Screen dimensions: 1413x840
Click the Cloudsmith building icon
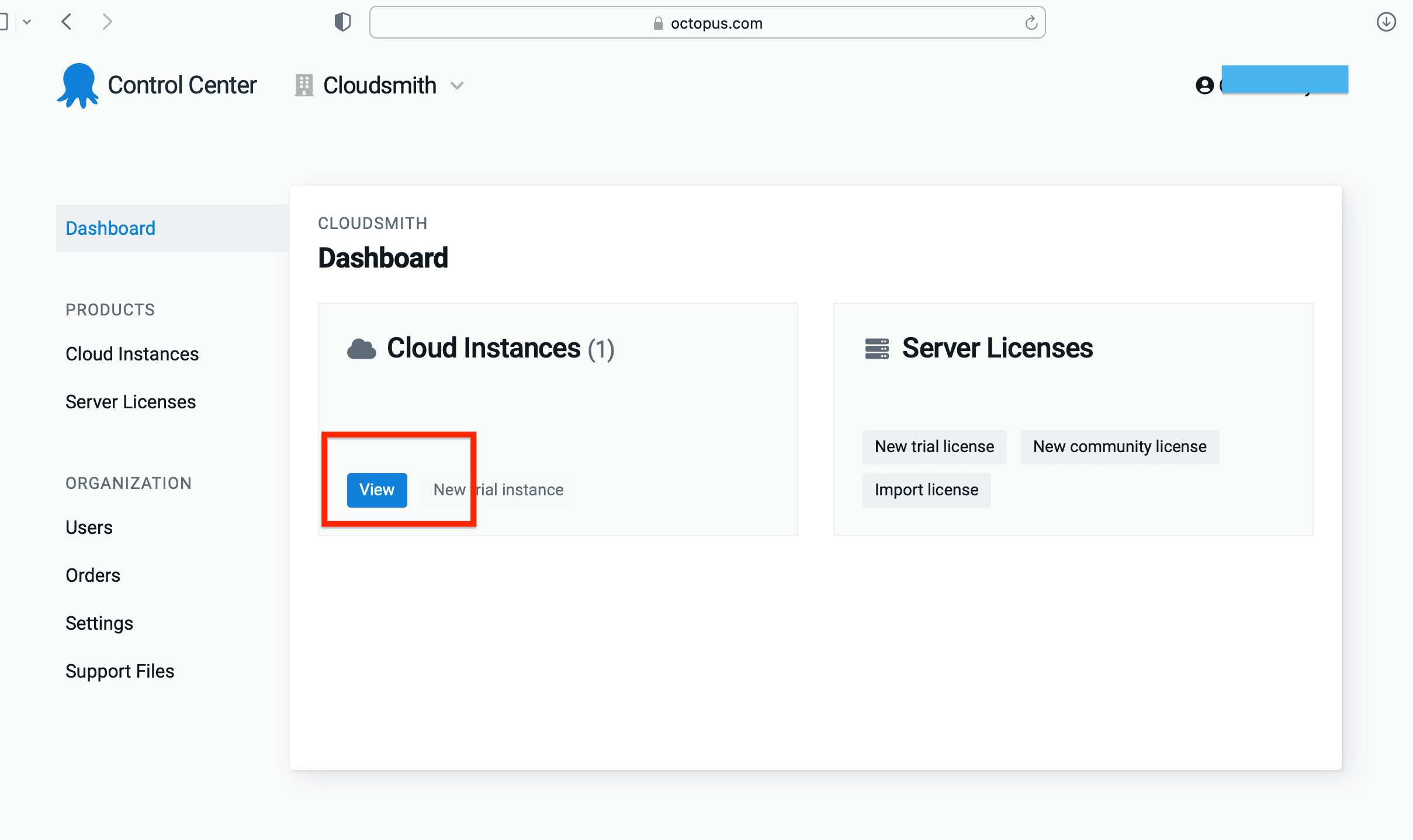tap(303, 85)
